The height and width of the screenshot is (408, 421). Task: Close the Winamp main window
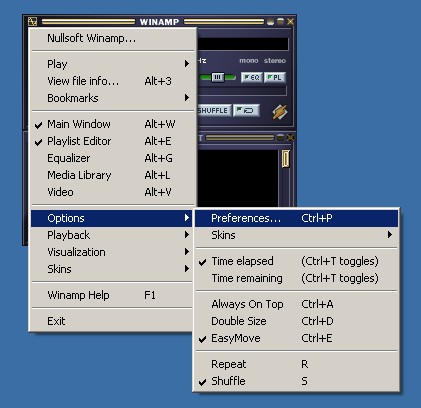(291, 22)
